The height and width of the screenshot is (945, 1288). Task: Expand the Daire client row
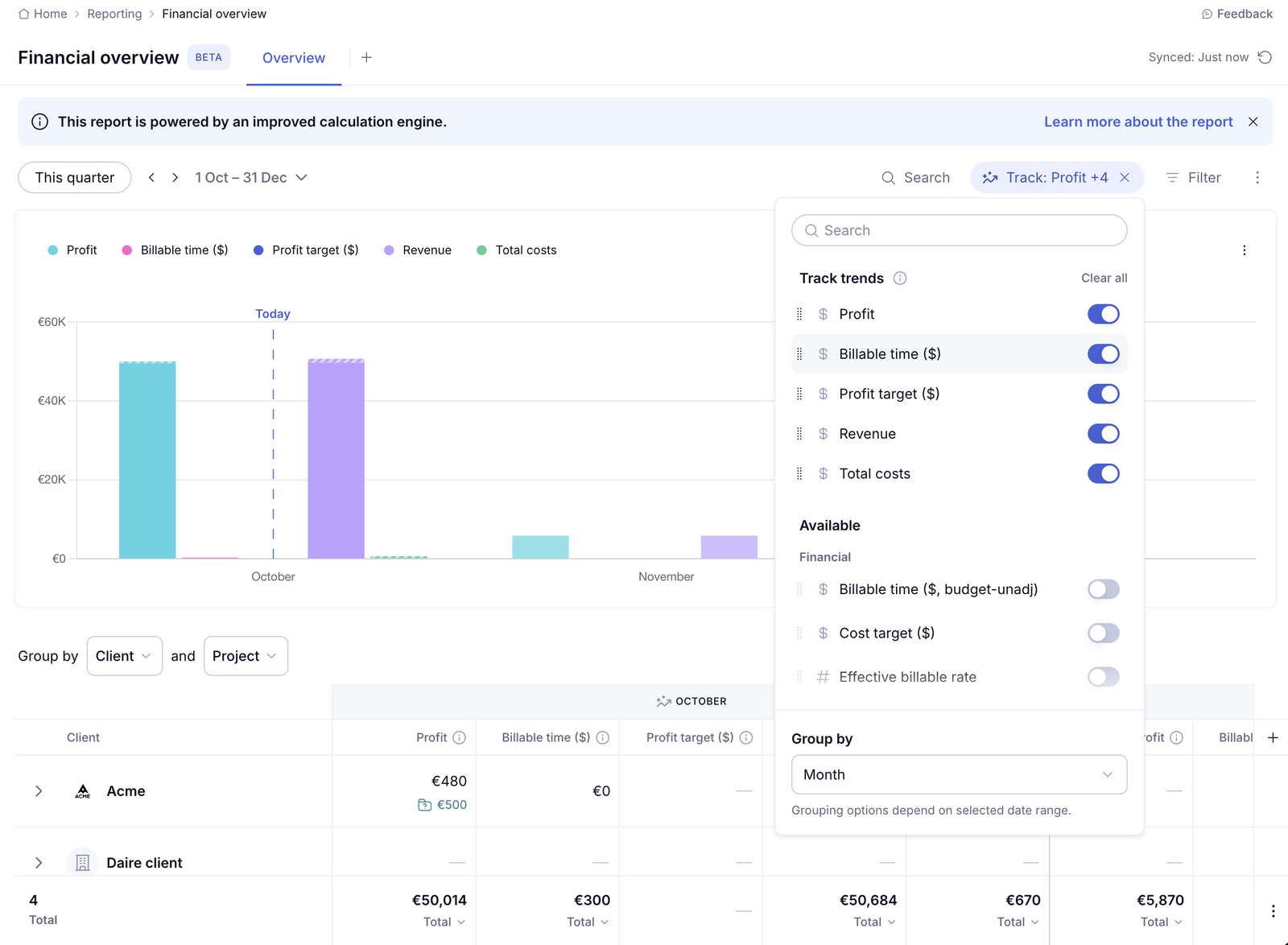tap(39, 863)
